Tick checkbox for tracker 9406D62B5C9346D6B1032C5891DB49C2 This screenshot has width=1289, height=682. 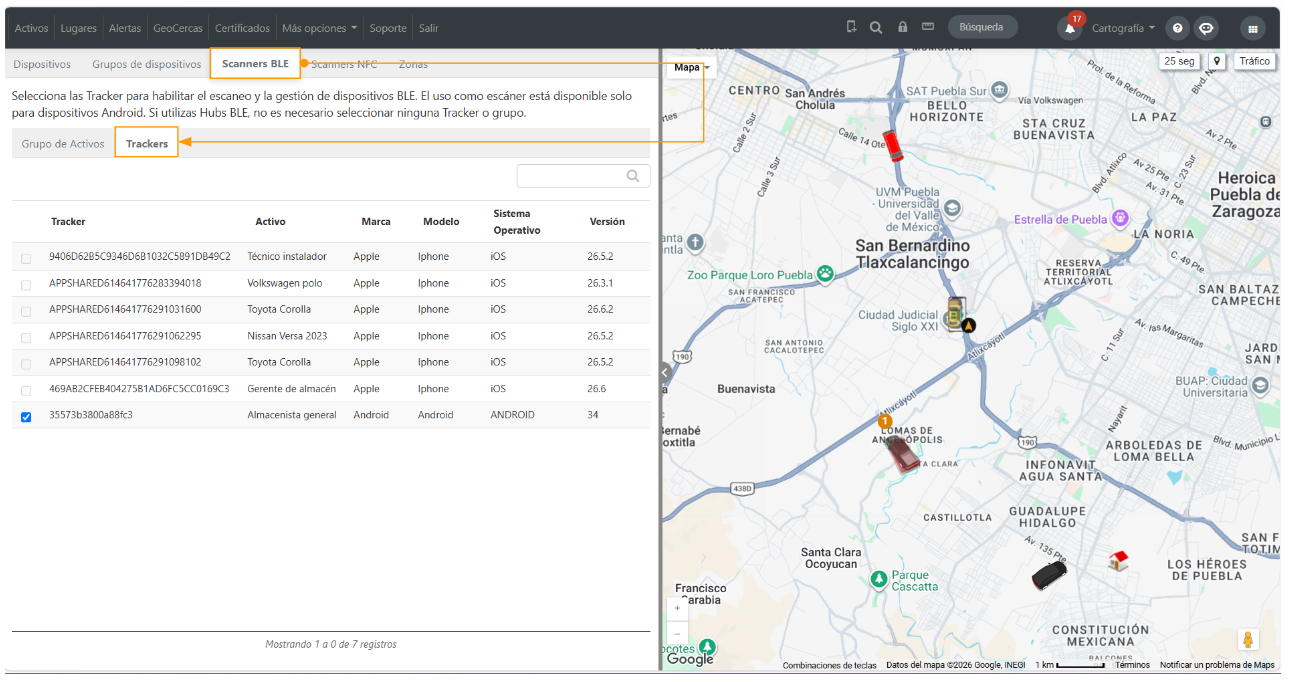(26, 259)
